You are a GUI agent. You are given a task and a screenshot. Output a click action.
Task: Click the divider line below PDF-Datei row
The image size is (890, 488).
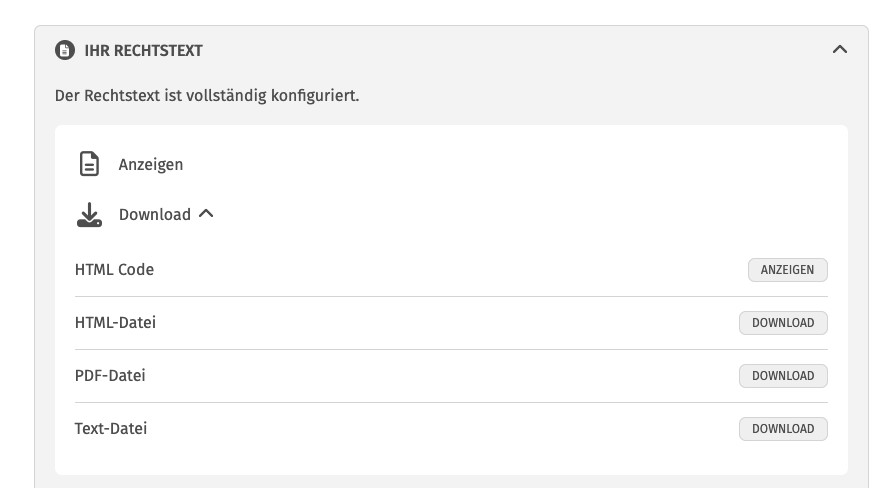click(451, 403)
